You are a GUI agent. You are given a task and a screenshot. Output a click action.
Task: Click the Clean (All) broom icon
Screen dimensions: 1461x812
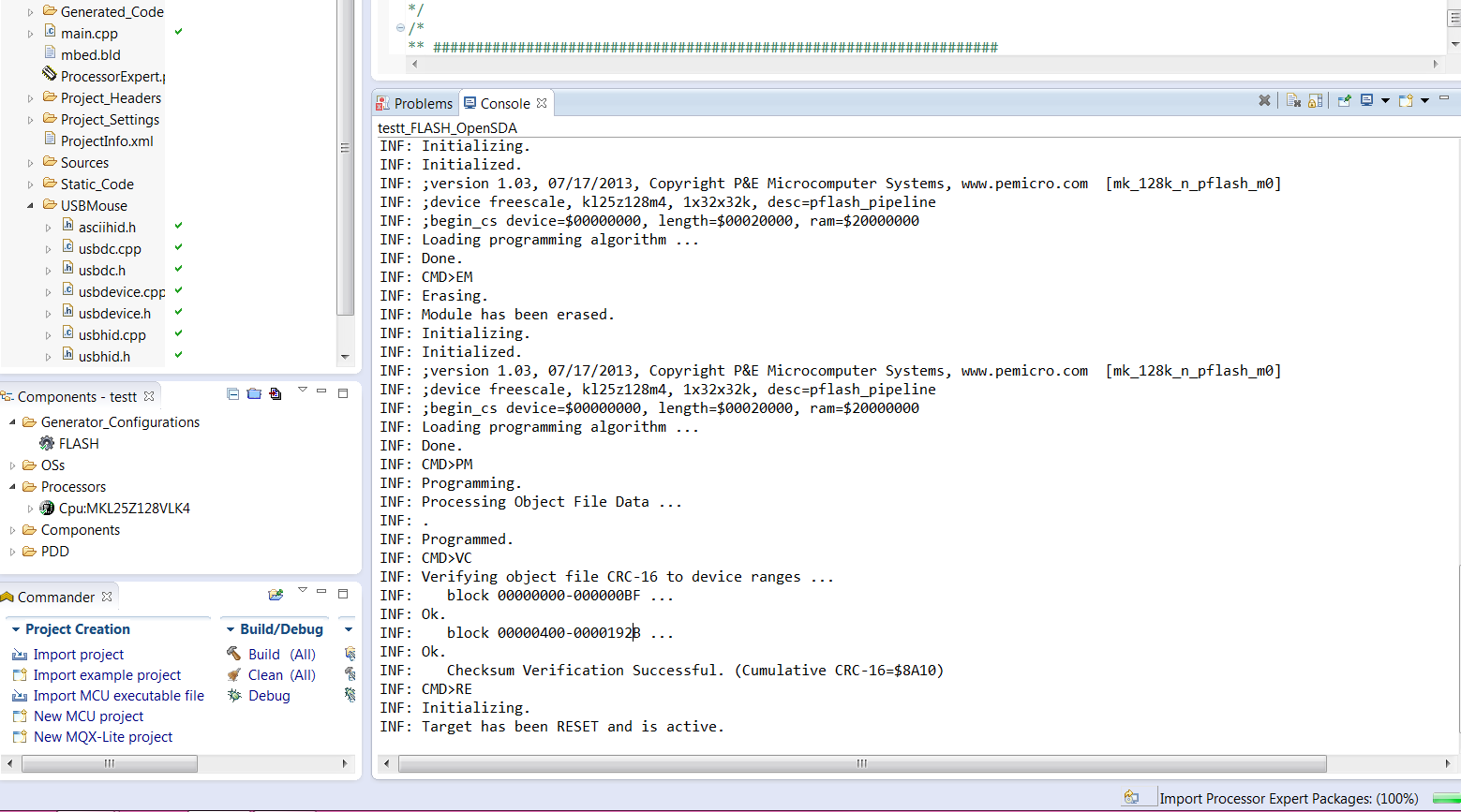pyautogui.click(x=233, y=674)
